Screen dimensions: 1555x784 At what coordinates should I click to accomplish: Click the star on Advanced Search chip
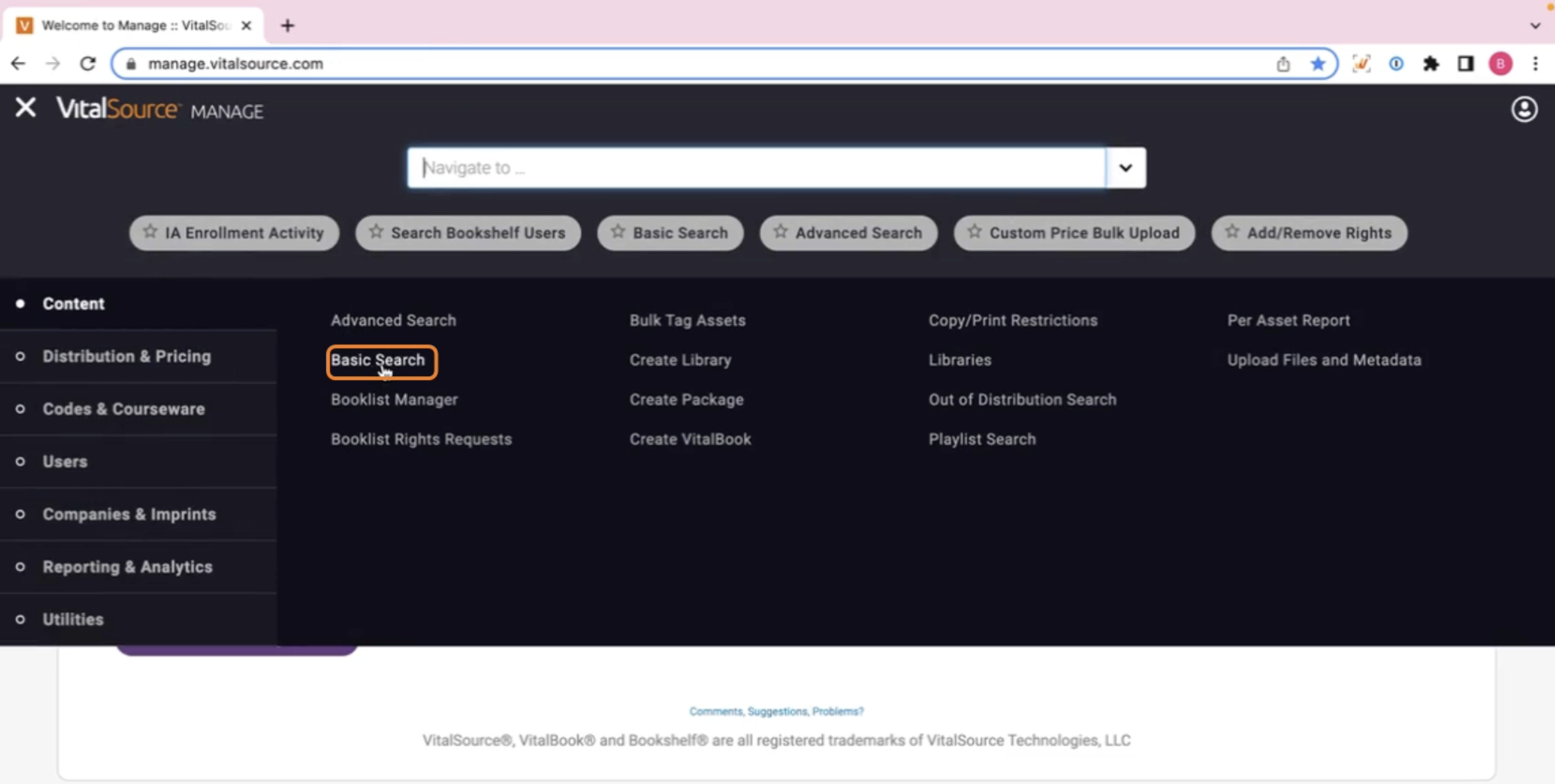[780, 232]
